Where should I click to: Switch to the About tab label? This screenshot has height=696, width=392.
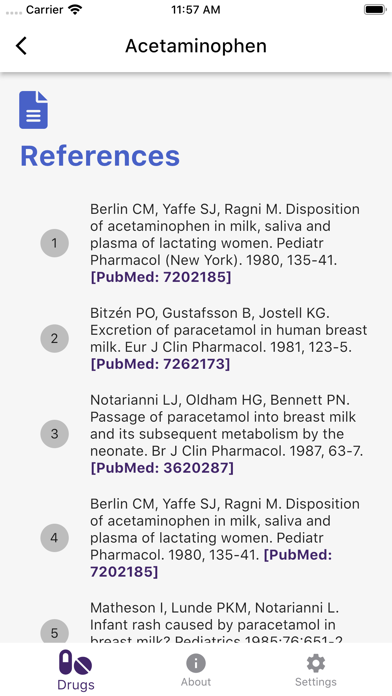[x=196, y=682]
